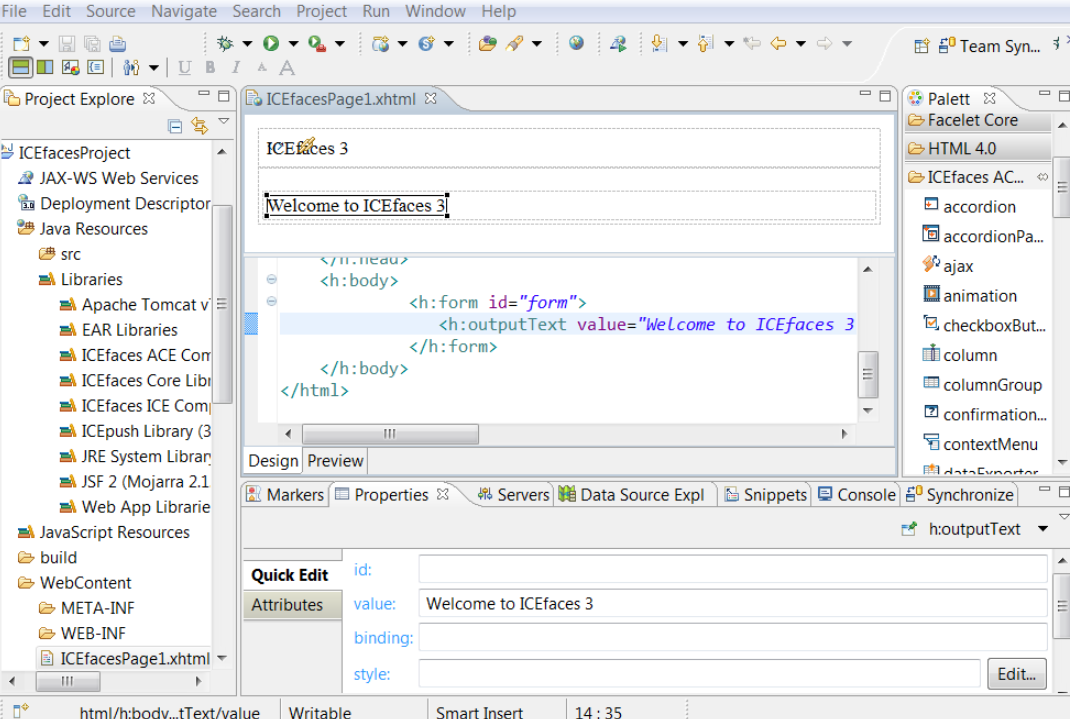The image size is (1070, 719).
Task: Open the Snippets tab
Action: (766, 495)
